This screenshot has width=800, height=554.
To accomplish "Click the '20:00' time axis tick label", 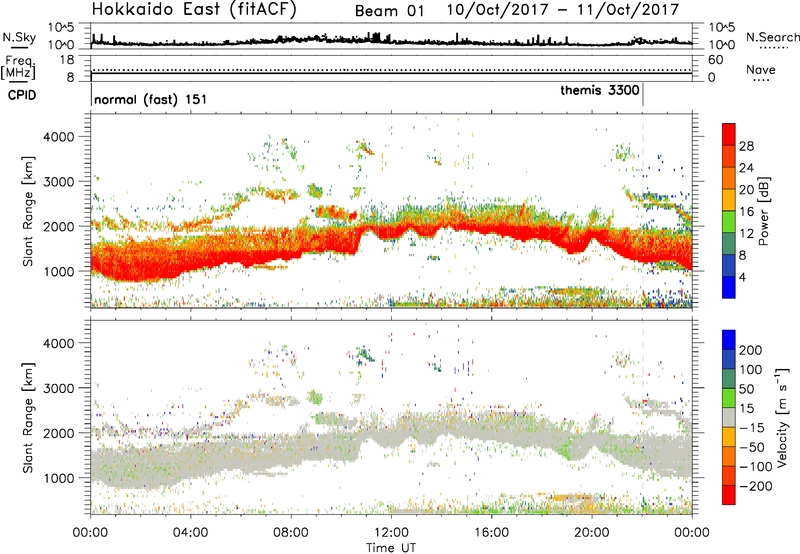I will tap(592, 533).
